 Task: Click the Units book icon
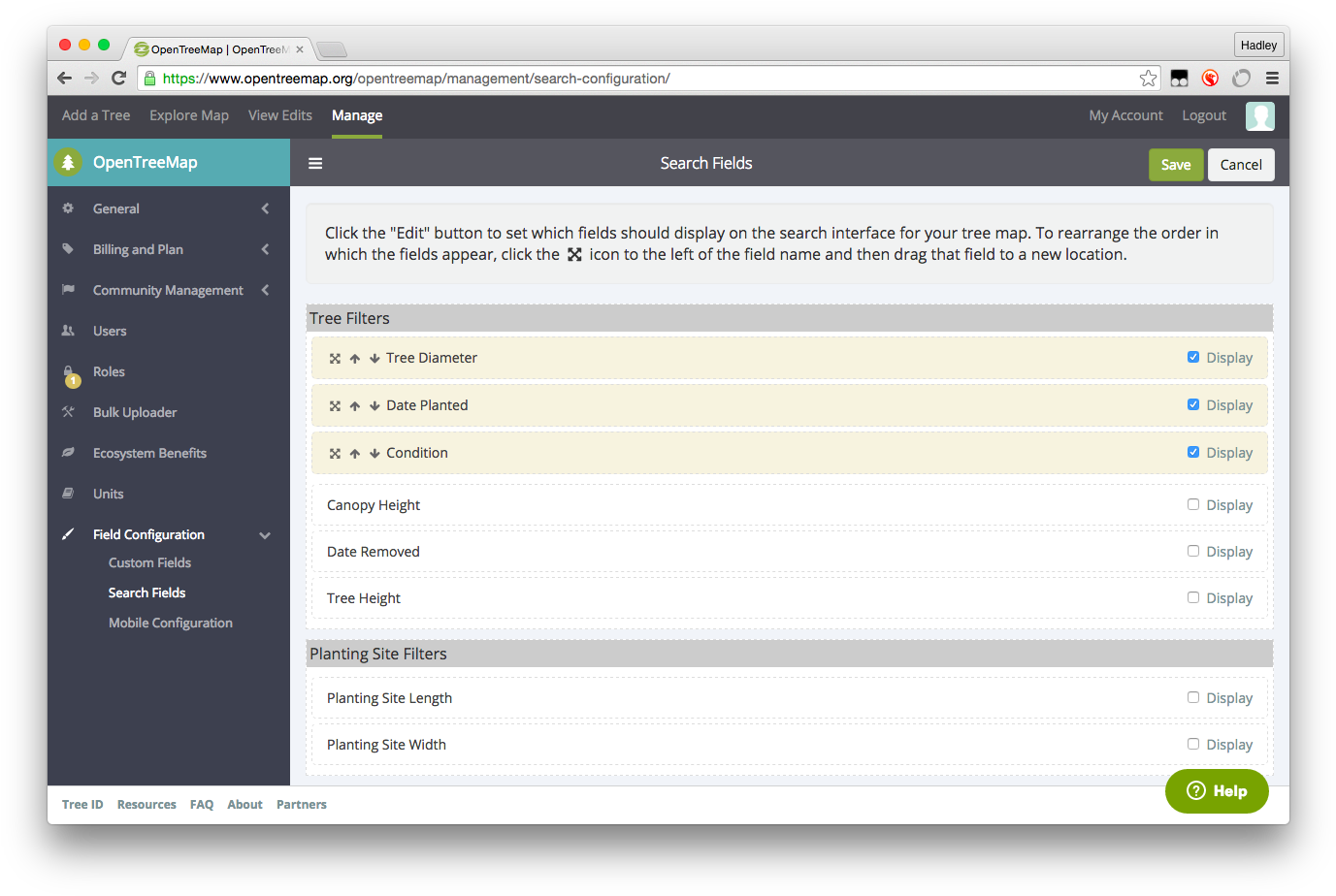(x=68, y=494)
